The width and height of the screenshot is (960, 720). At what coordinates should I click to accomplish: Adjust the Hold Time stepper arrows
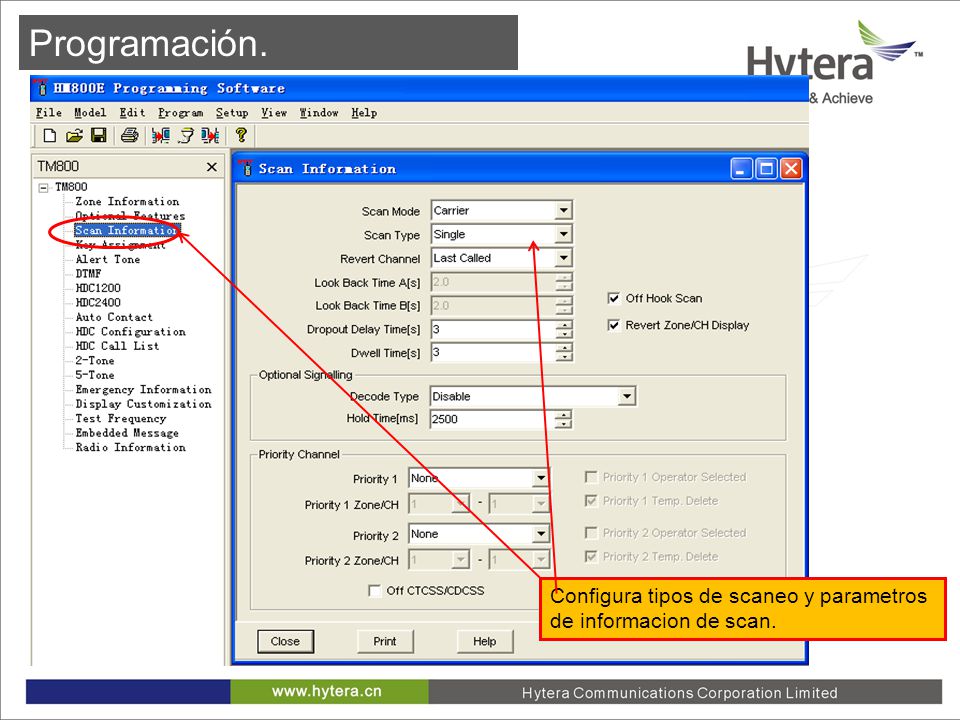pyautogui.click(x=563, y=419)
